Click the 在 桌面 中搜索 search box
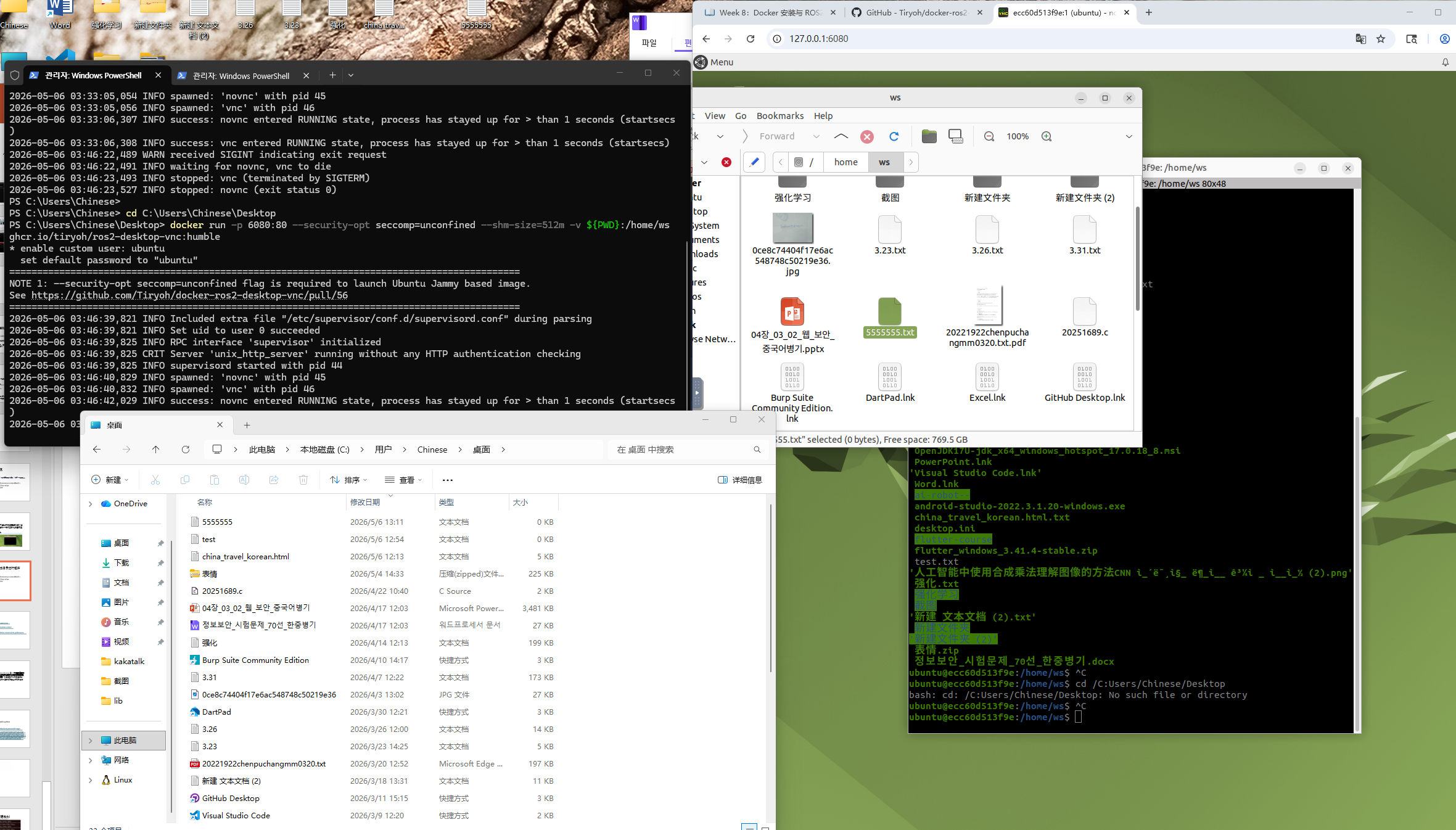The height and width of the screenshot is (830, 1456). point(689,450)
